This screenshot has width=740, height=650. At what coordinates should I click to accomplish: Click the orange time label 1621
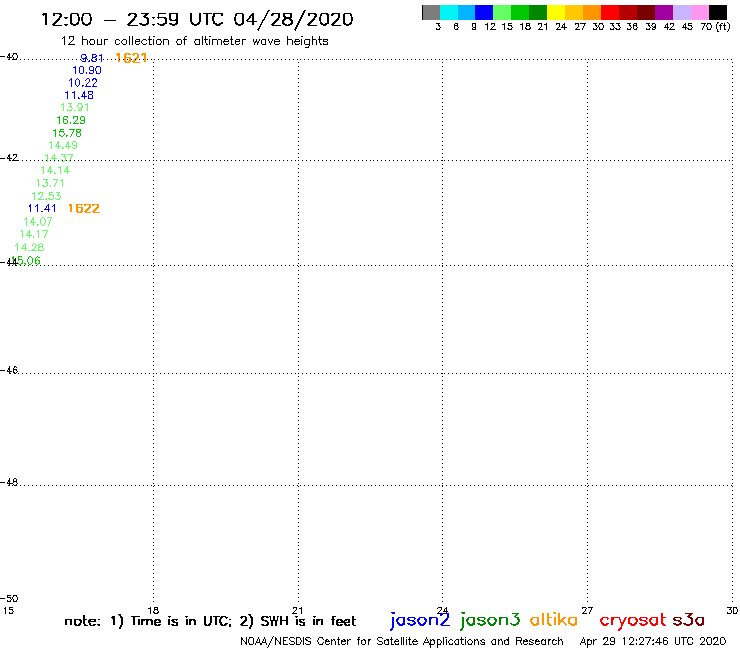[x=131, y=58]
